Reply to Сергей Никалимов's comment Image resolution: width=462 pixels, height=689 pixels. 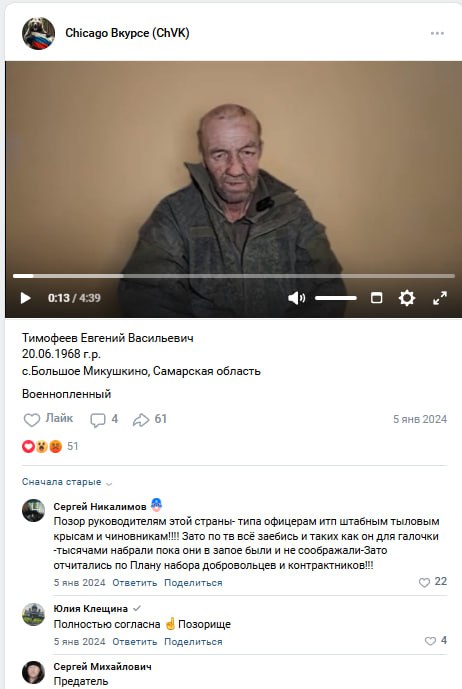[x=135, y=583]
